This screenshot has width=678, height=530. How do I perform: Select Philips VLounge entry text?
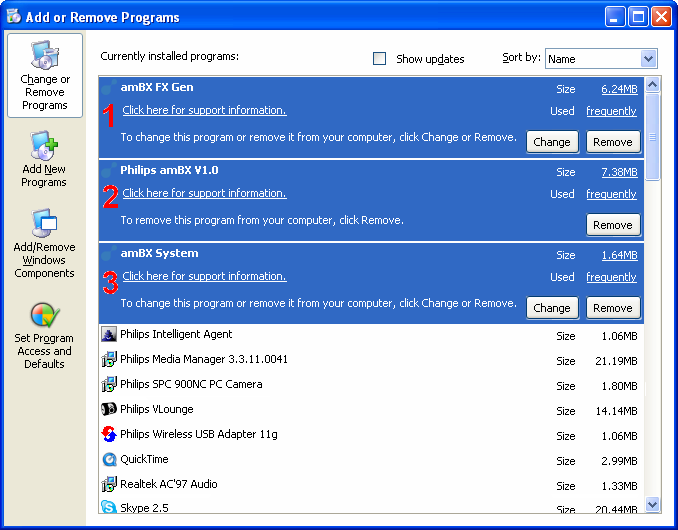tap(157, 409)
